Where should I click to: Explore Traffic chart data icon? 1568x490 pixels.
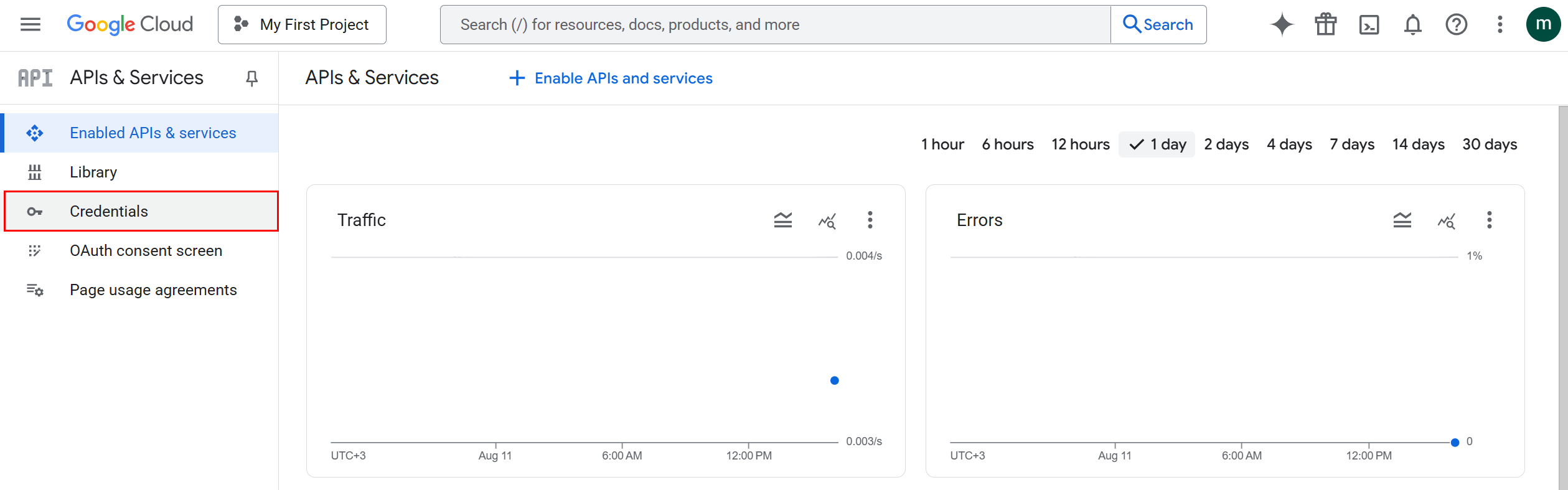tap(827, 220)
